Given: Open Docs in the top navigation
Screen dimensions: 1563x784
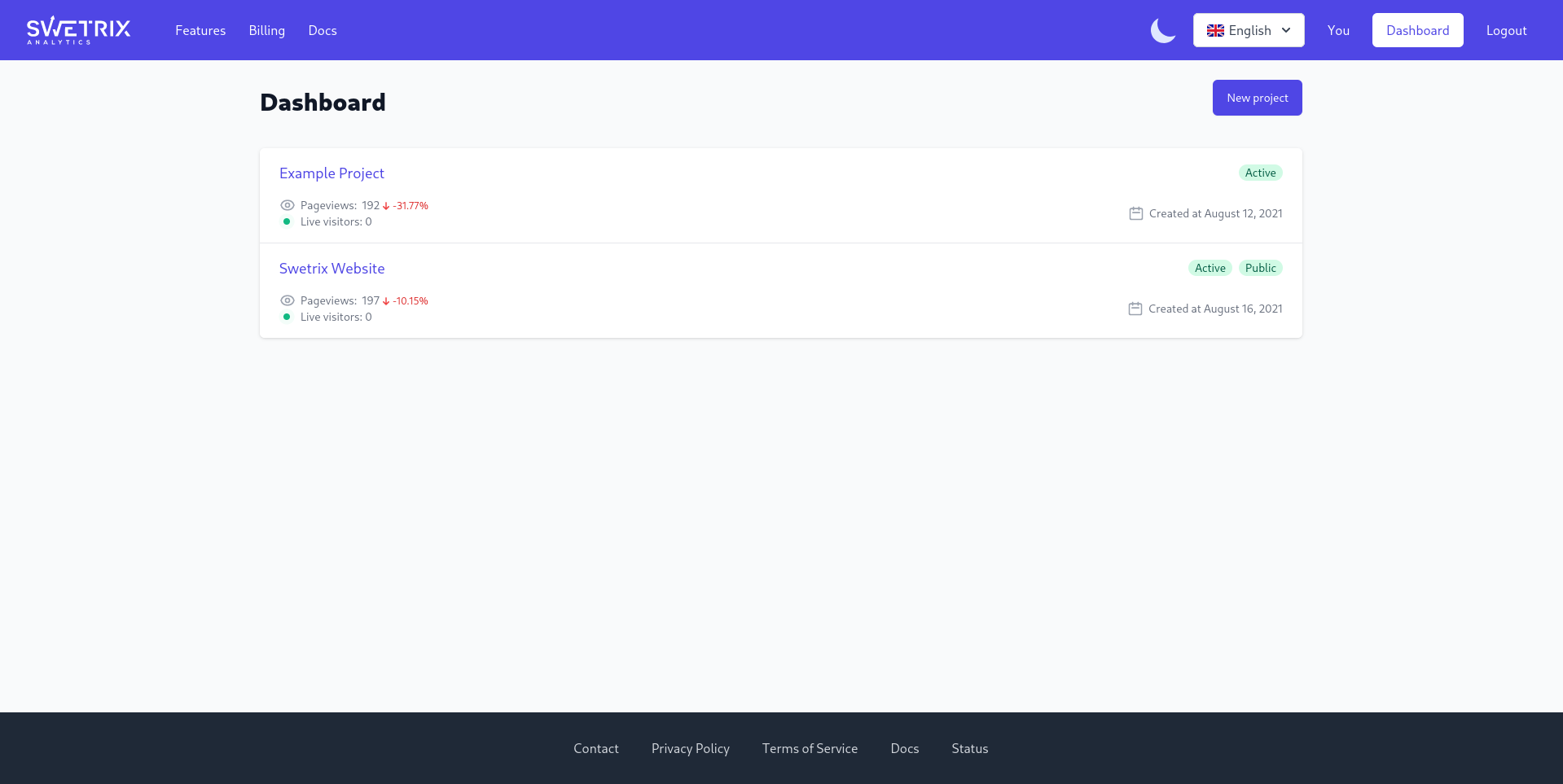Looking at the screenshot, I should [x=322, y=30].
